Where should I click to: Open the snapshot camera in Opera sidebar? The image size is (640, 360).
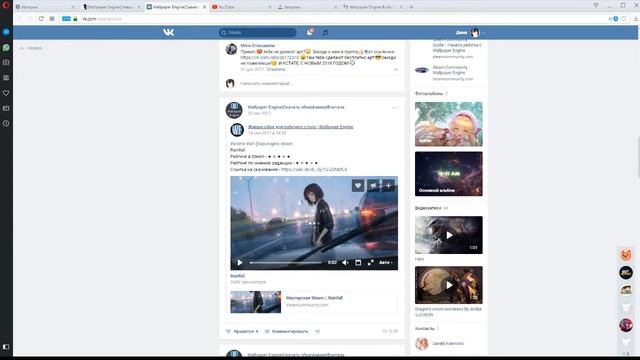(x=6, y=62)
